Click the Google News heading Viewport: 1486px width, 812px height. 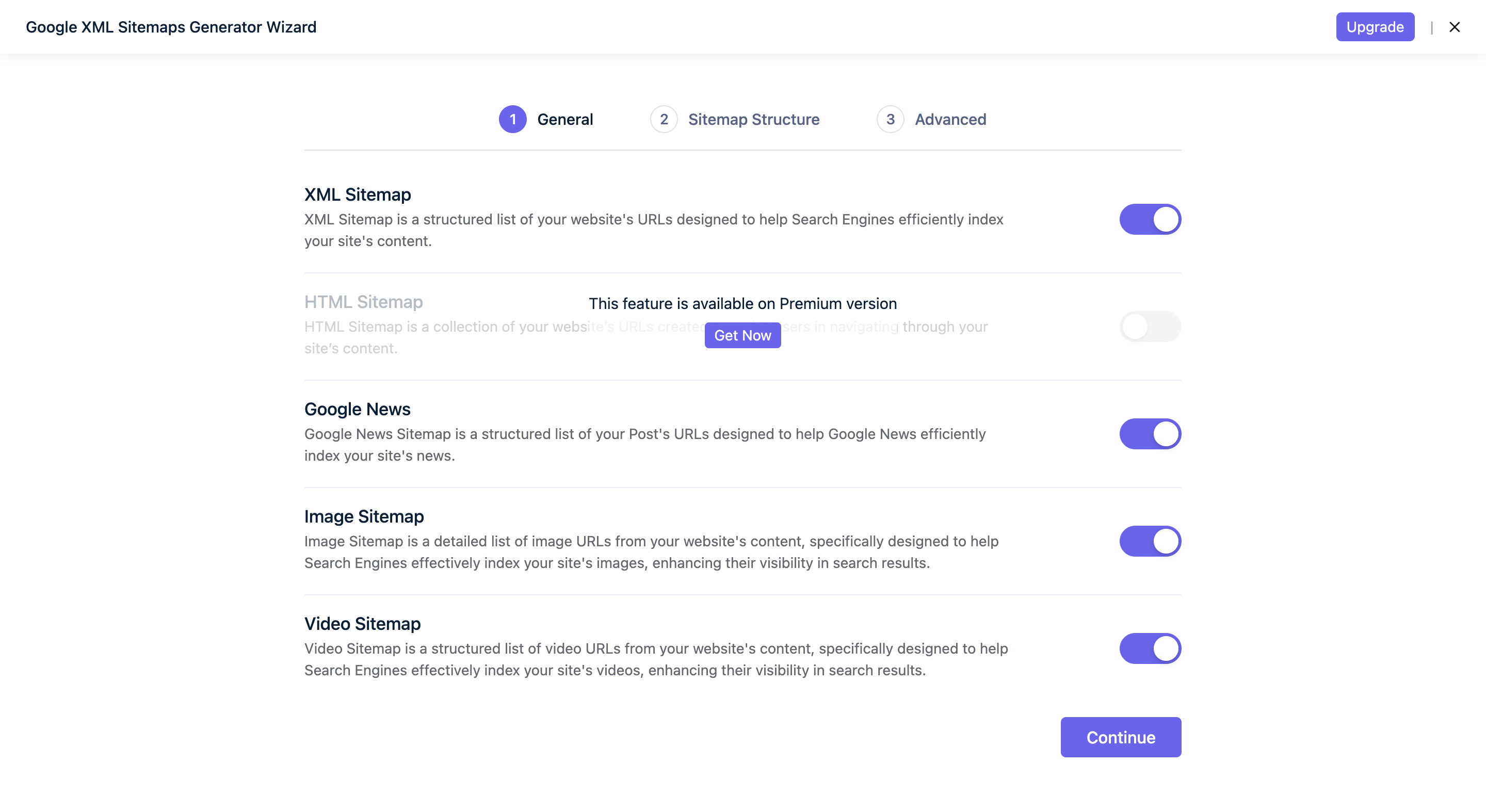tap(357, 410)
